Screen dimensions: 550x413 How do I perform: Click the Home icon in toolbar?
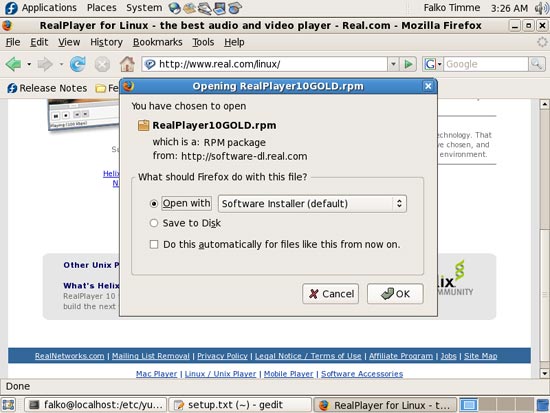click(x=127, y=64)
